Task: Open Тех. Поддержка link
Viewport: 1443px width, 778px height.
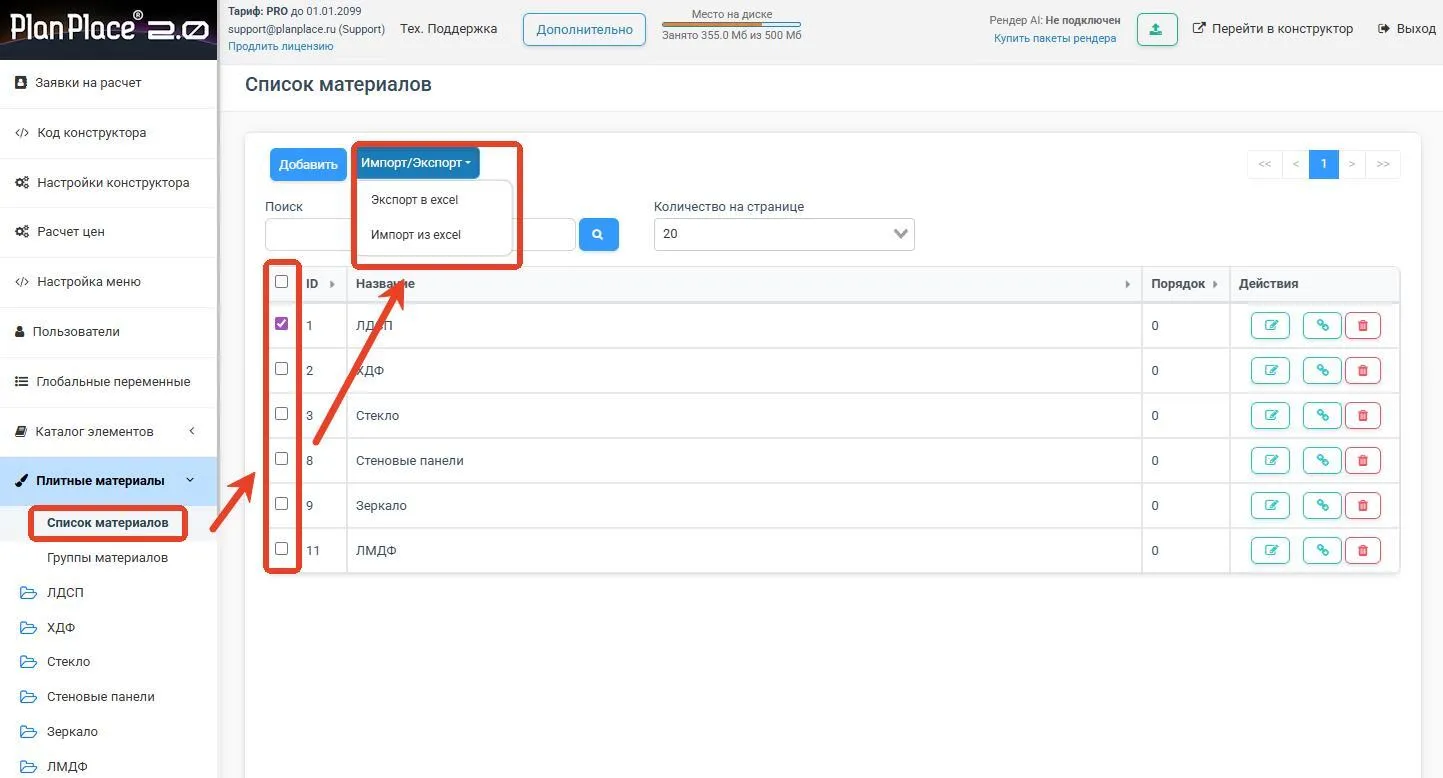Action: point(448,29)
